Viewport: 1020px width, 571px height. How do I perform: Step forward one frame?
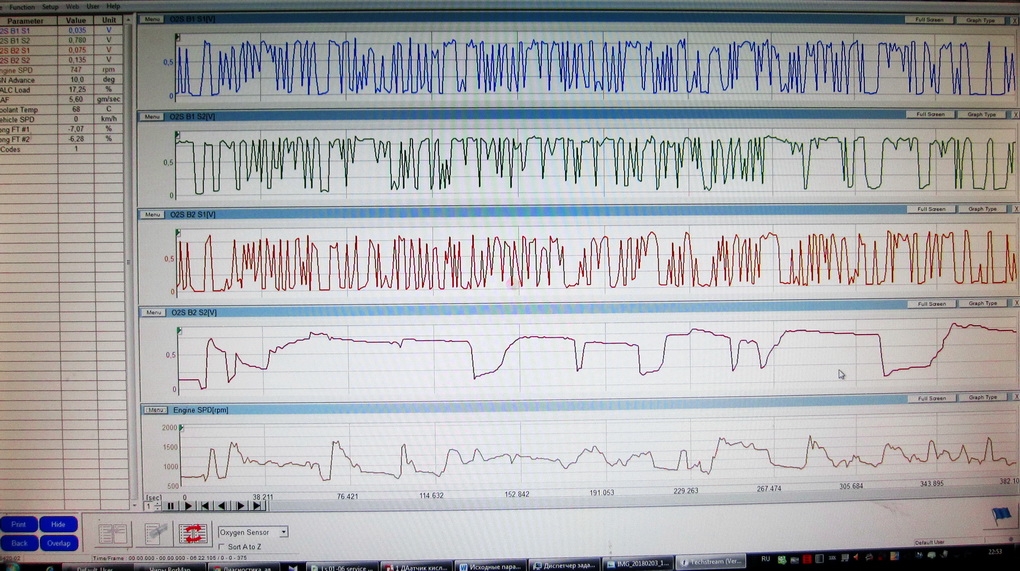click(x=240, y=506)
